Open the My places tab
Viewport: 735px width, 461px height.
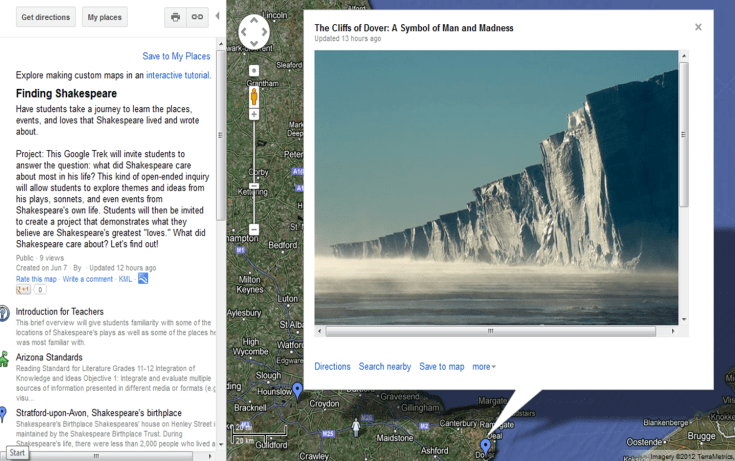[x=105, y=17]
